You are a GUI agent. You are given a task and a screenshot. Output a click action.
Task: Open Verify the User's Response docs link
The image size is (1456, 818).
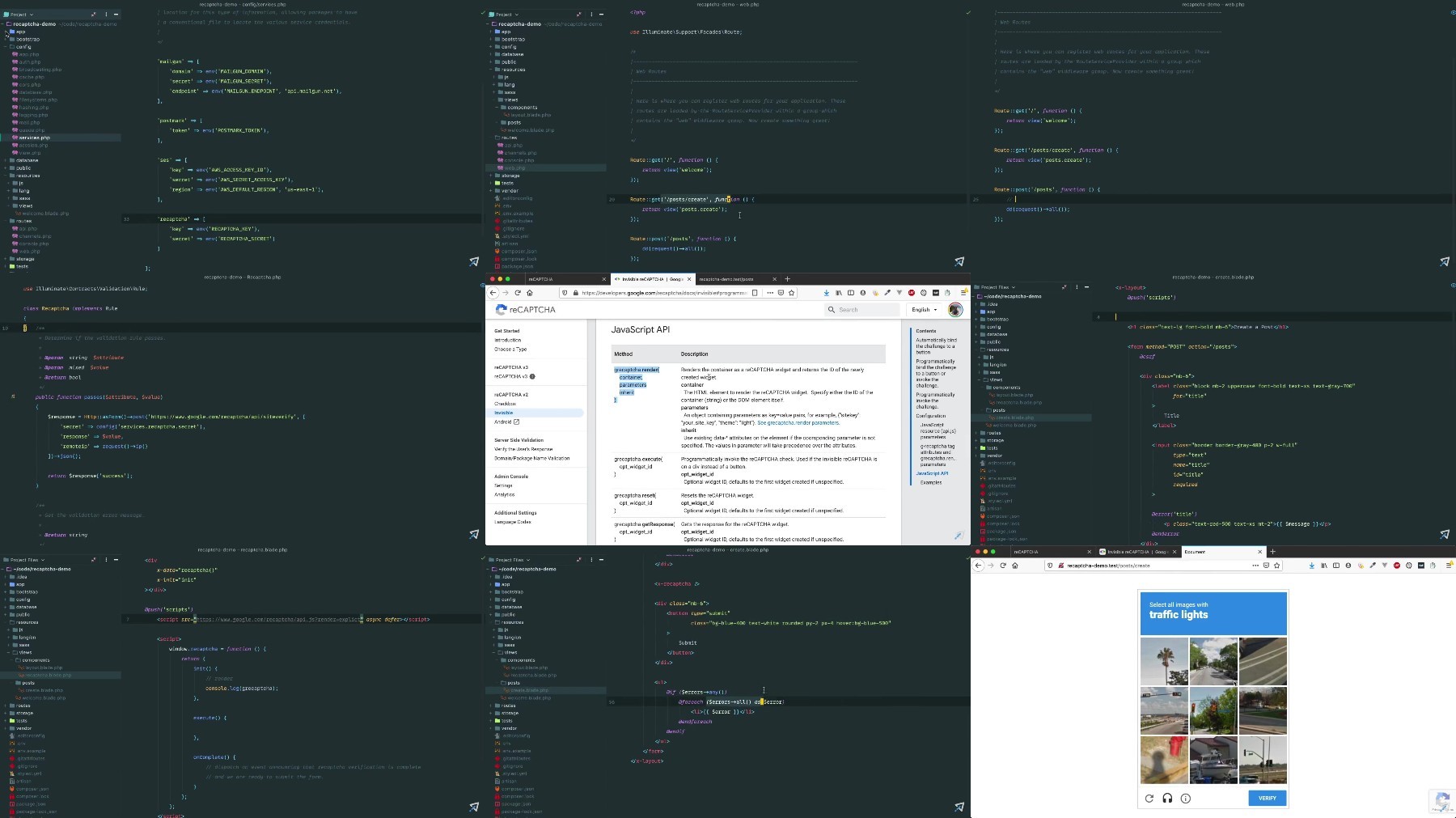[523, 449]
